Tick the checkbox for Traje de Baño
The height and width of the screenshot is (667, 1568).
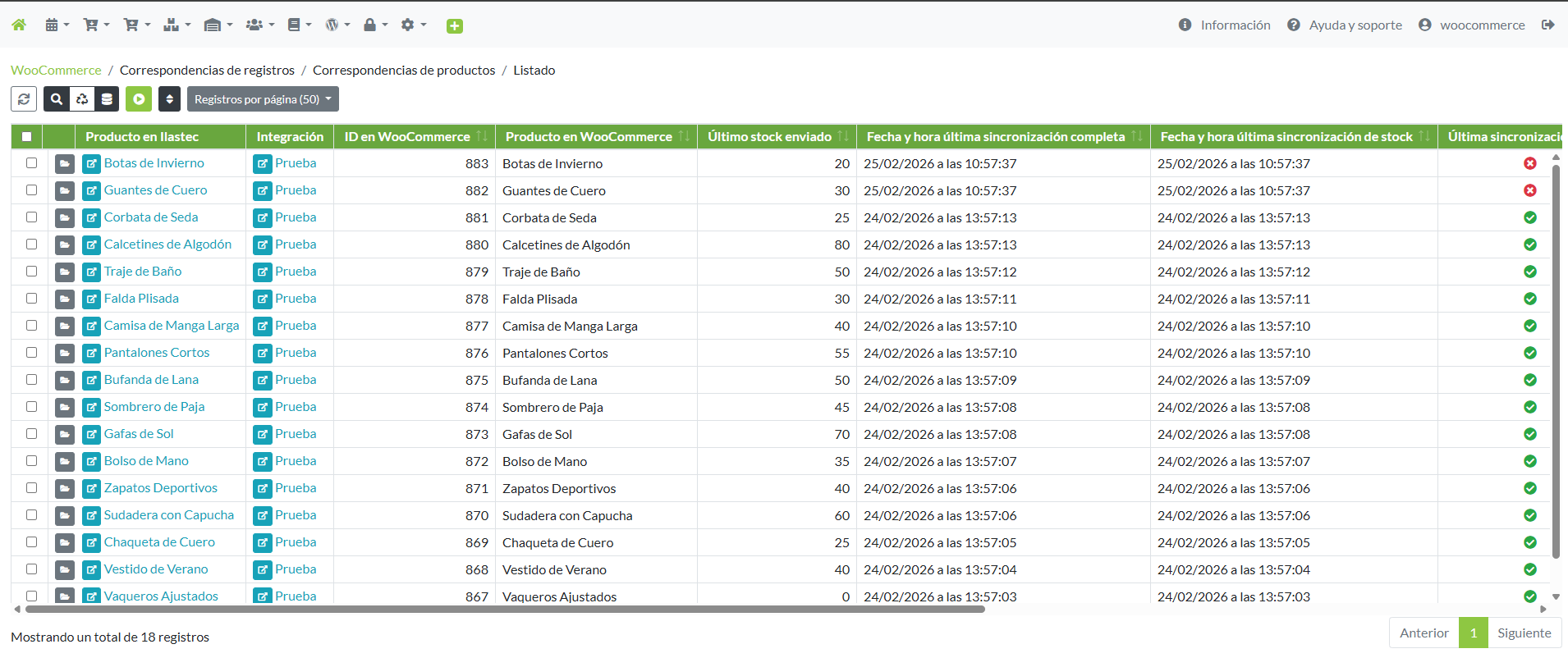(32, 272)
